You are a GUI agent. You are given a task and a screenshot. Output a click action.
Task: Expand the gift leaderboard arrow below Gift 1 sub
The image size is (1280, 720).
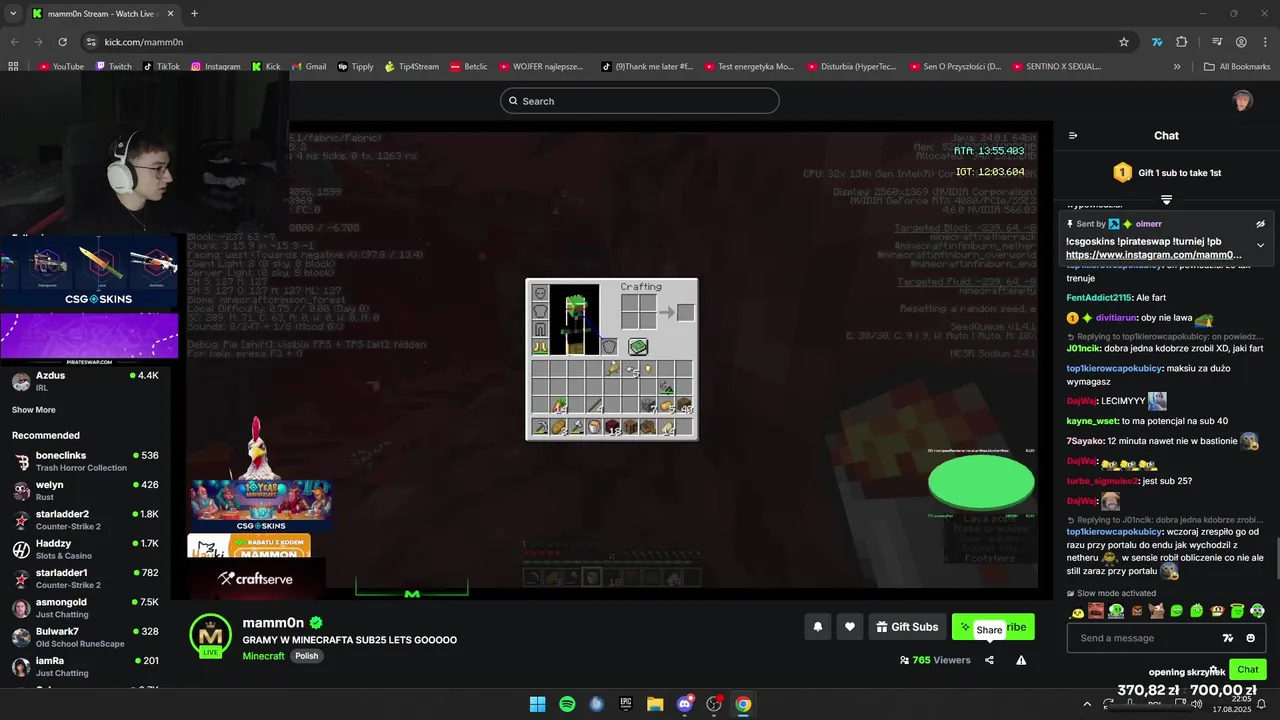click(1166, 200)
